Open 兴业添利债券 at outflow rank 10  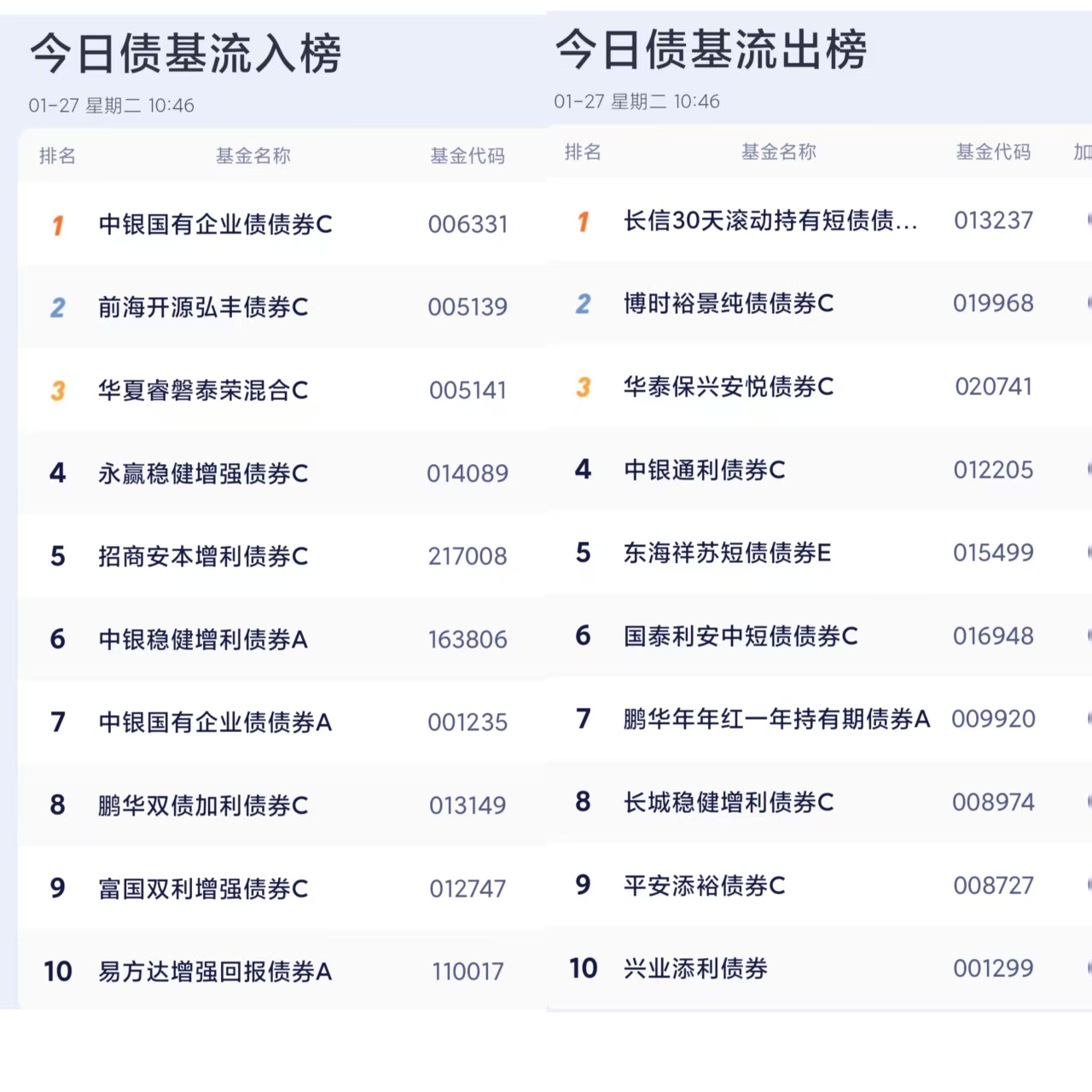[695, 968]
